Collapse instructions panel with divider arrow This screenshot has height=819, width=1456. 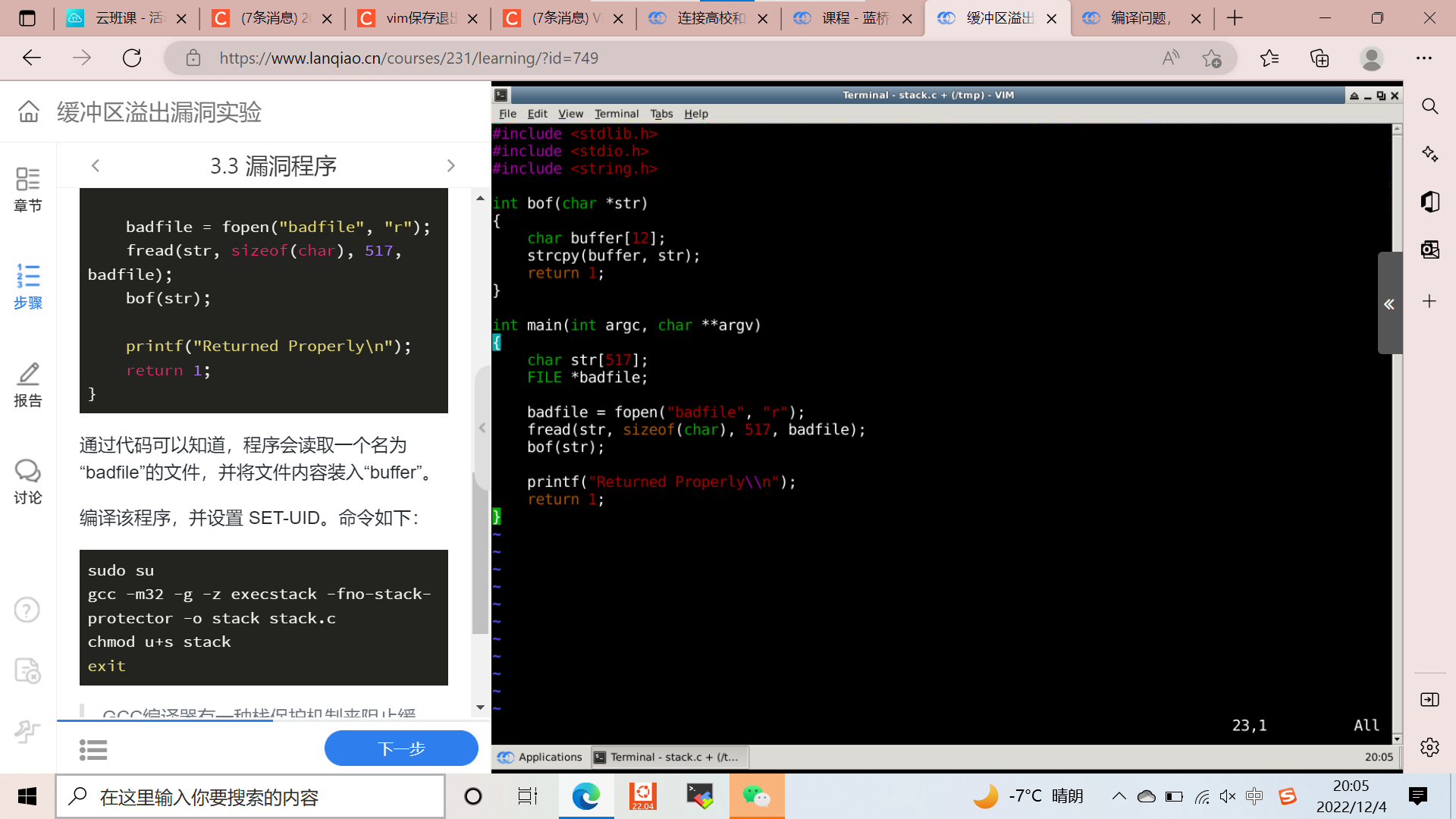coord(482,428)
